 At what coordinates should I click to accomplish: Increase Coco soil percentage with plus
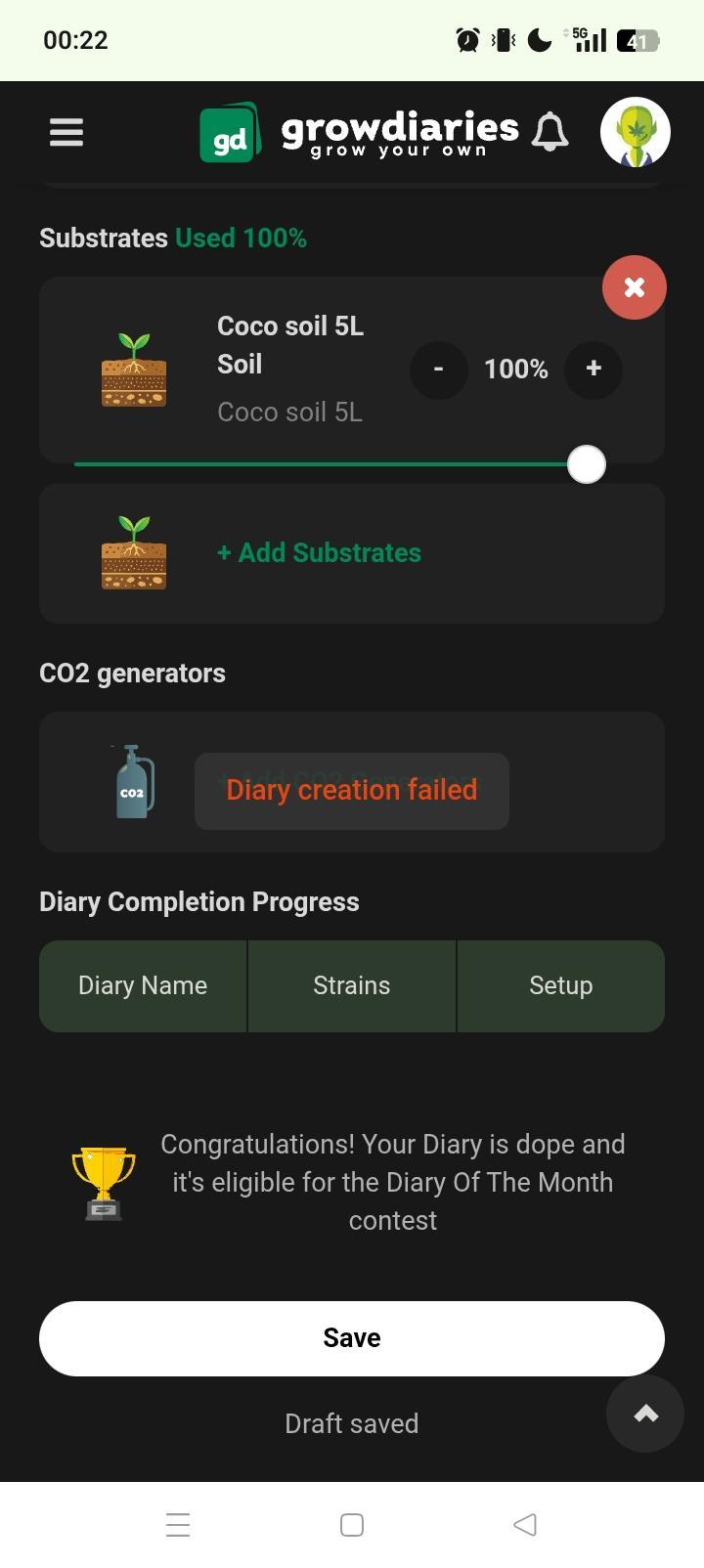click(593, 369)
